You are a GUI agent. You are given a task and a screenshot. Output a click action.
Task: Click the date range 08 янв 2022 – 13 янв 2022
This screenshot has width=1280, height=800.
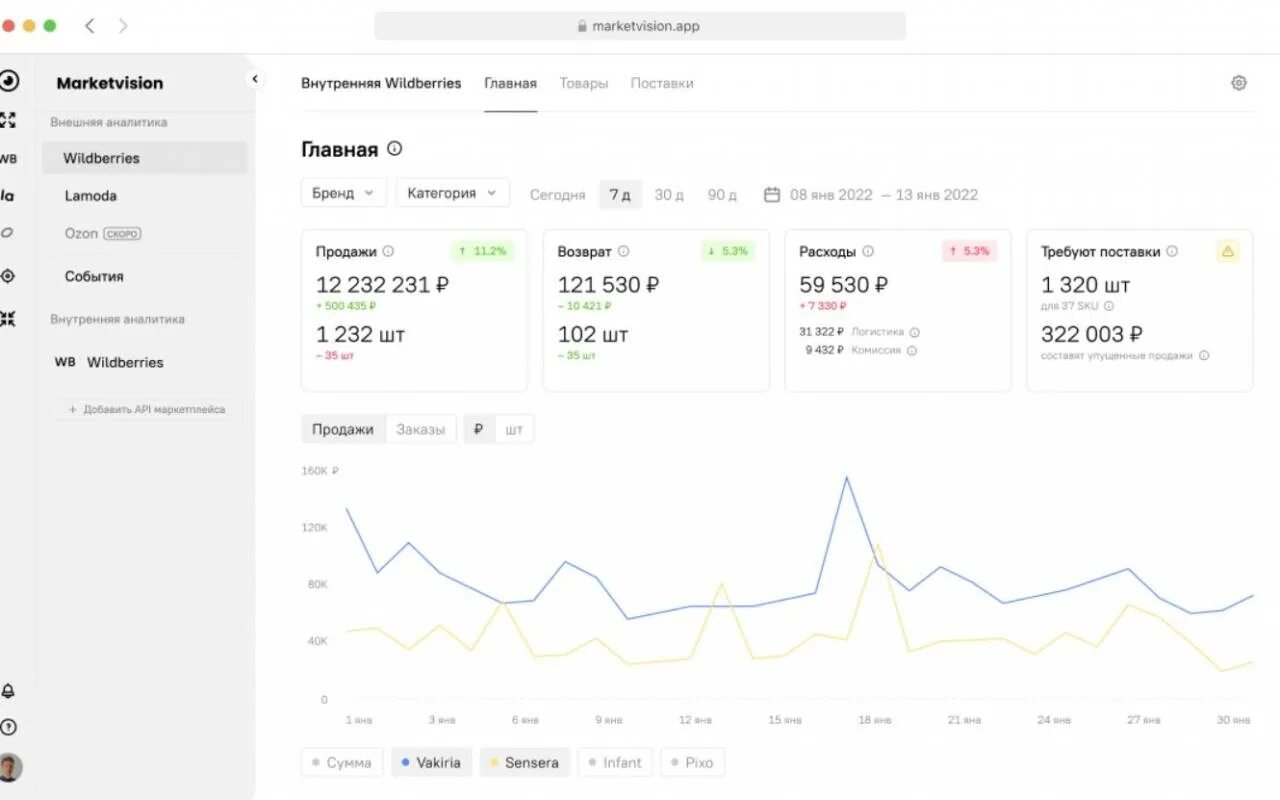884,195
